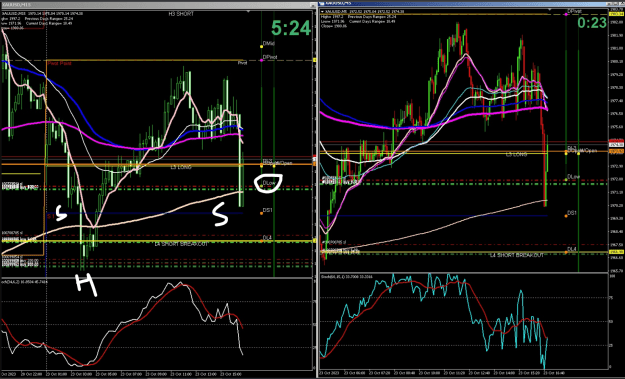Click the L3 LONG label in right chart
This screenshot has height=379, width=625.
tap(516, 154)
